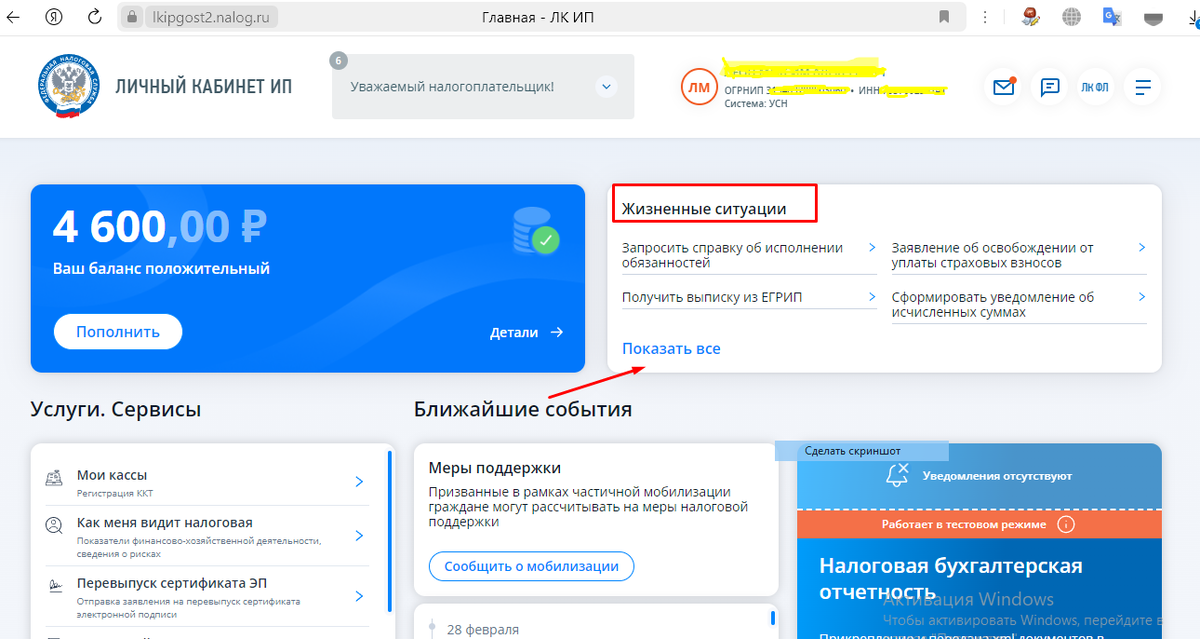Click the padlock site security icon

(x=130, y=17)
